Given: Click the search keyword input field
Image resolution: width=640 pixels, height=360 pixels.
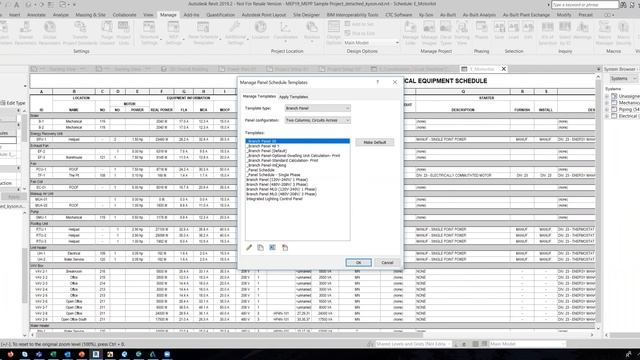Looking at the screenshot, I should pyautogui.click(x=584, y=4).
